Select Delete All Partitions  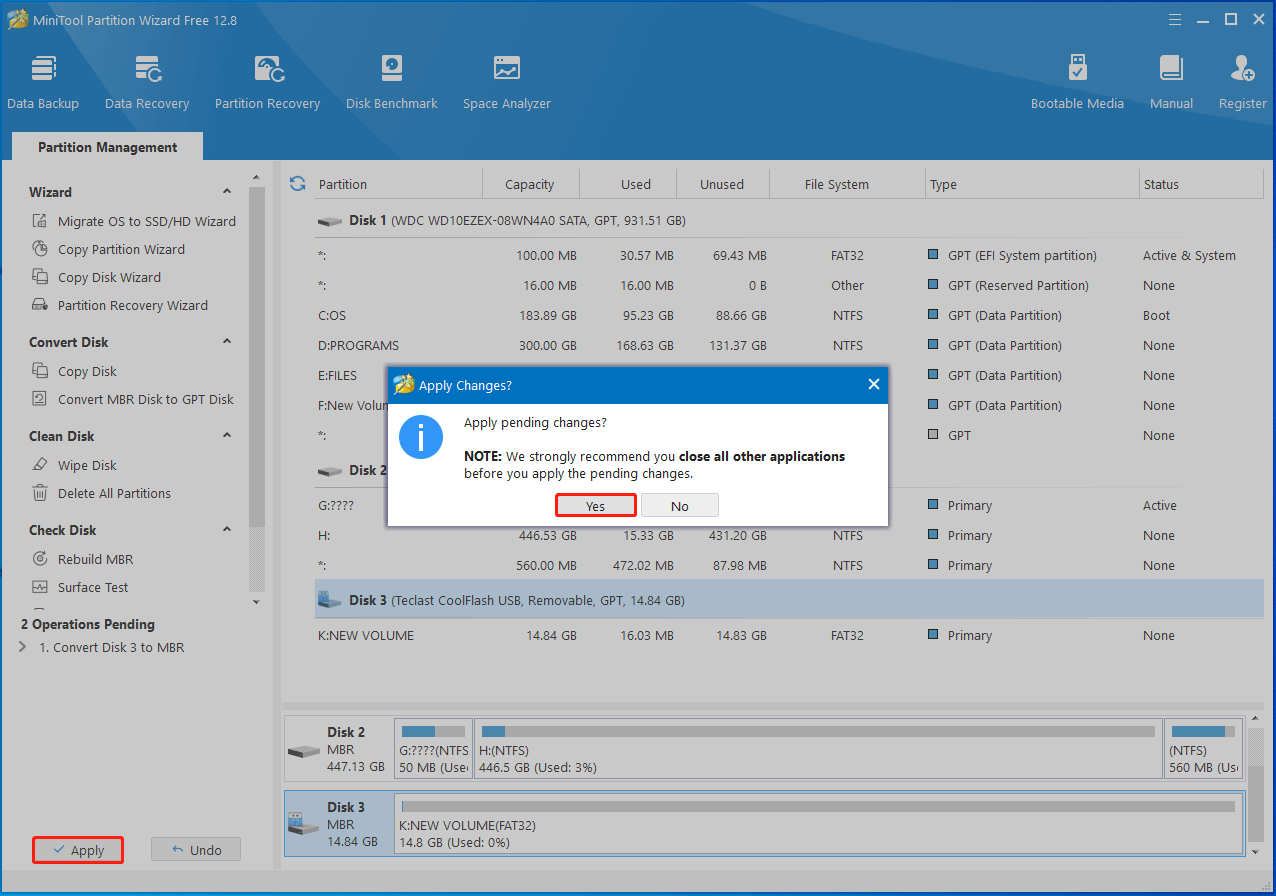[x=101, y=493]
